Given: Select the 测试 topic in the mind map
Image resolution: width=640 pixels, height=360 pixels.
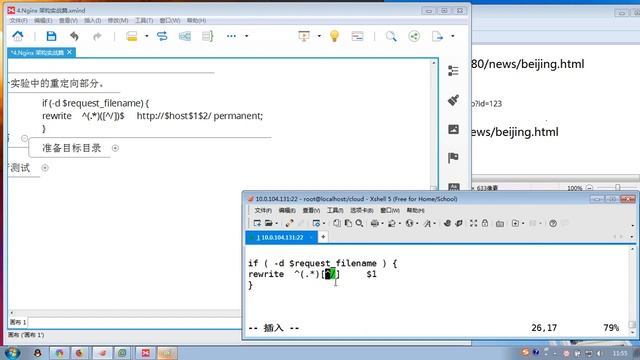Looking at the screenshot, I should click(x=20, y=168).
